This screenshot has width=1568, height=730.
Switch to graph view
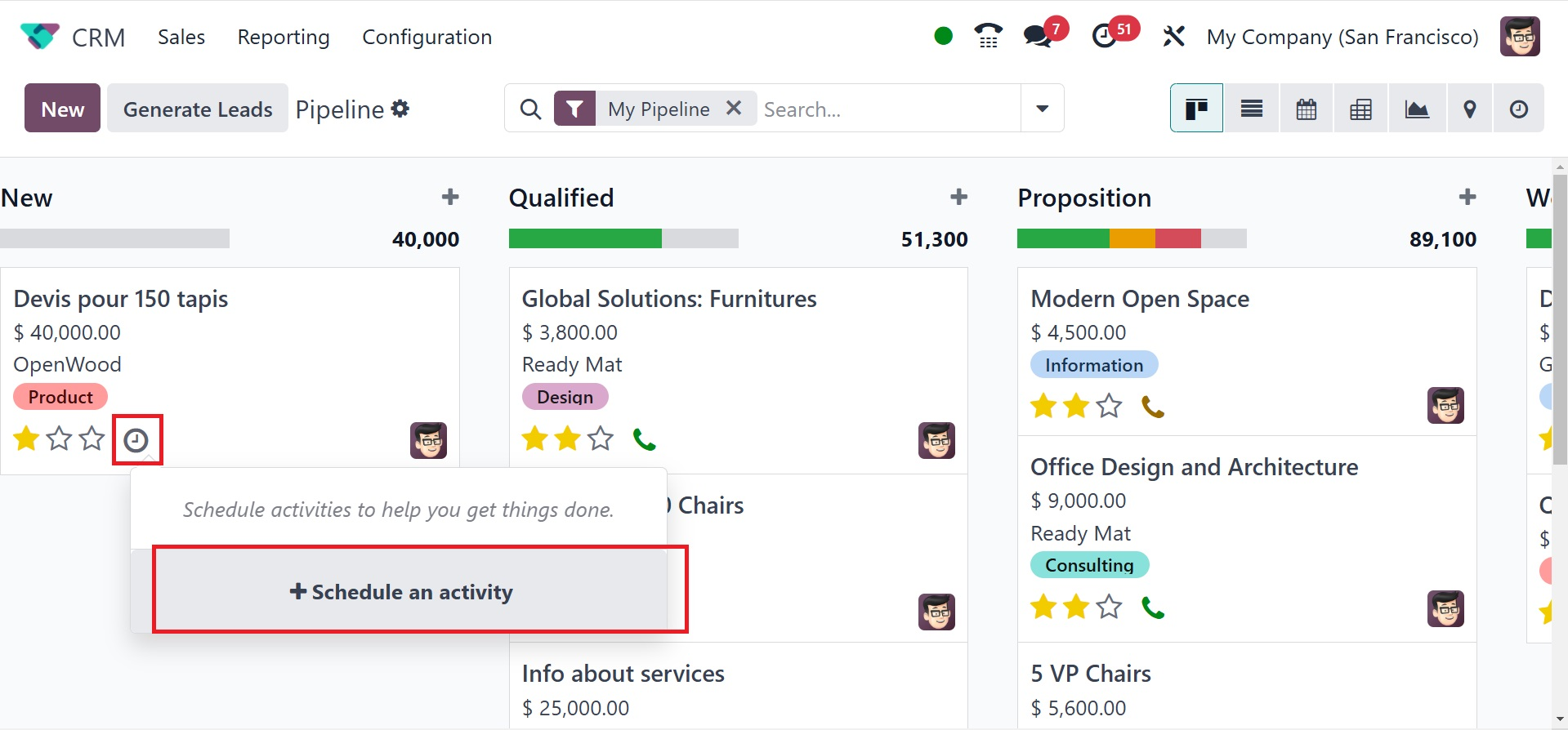[x=1416, y=109]
